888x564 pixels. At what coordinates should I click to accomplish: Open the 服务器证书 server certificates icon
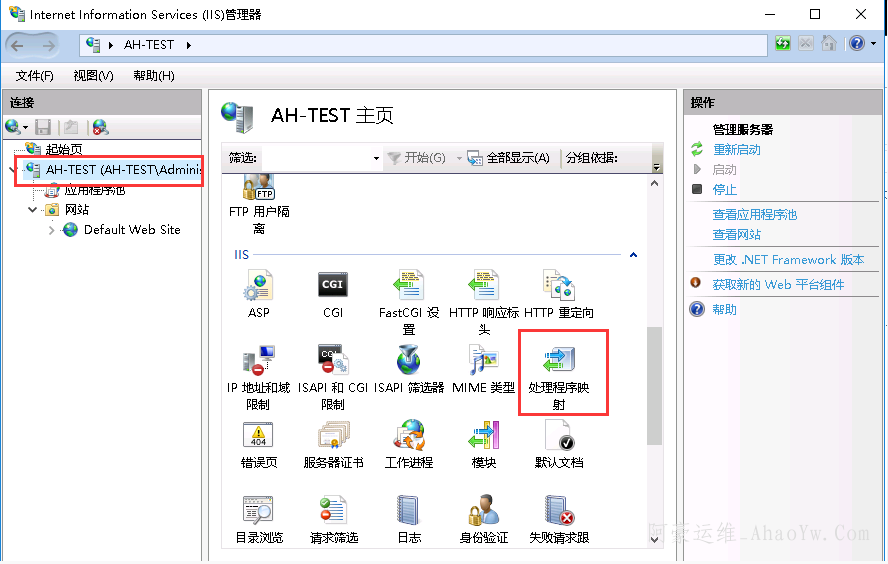(x=332, y=437)
